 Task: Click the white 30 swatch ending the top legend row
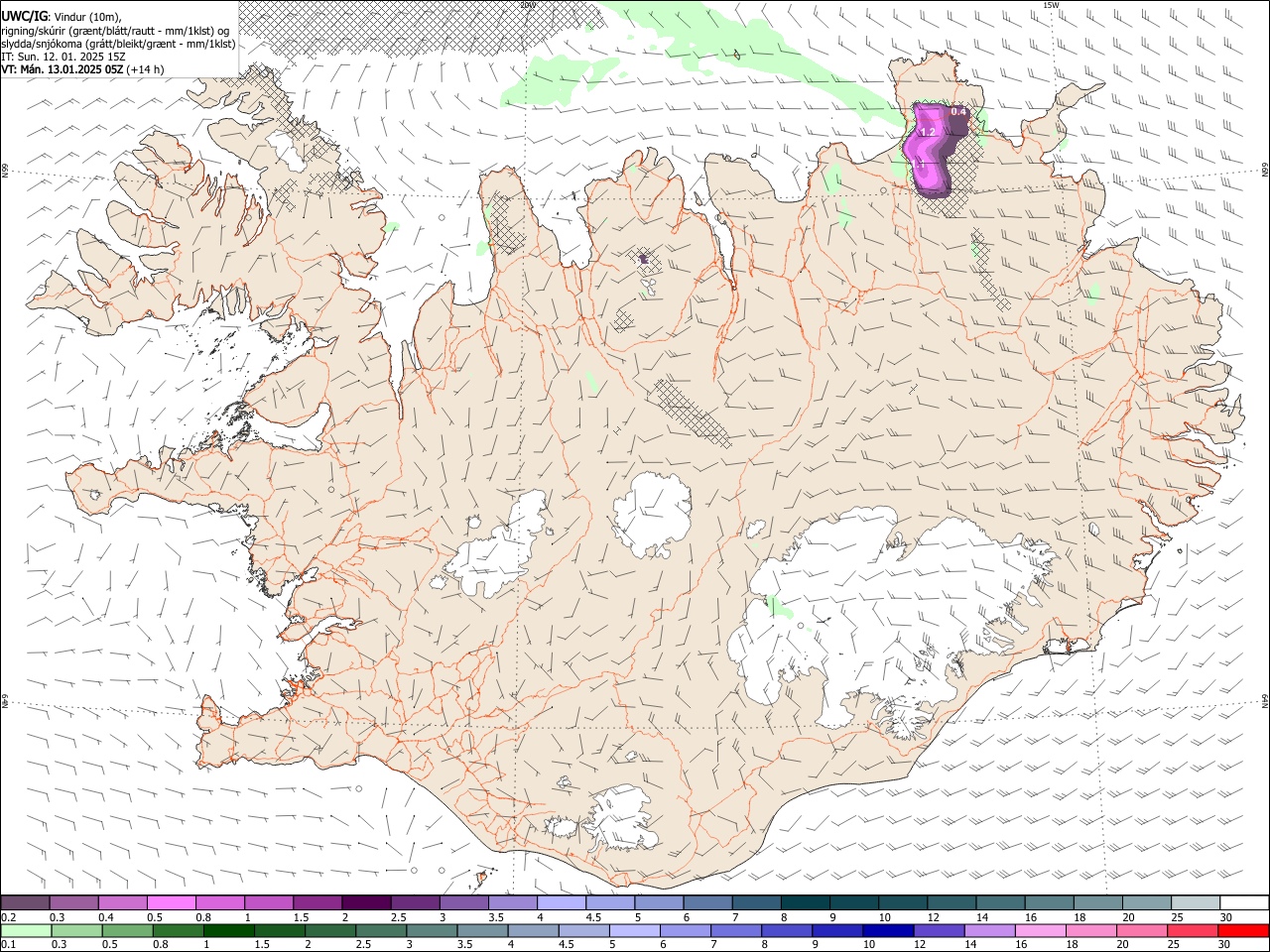point(1244,903)
